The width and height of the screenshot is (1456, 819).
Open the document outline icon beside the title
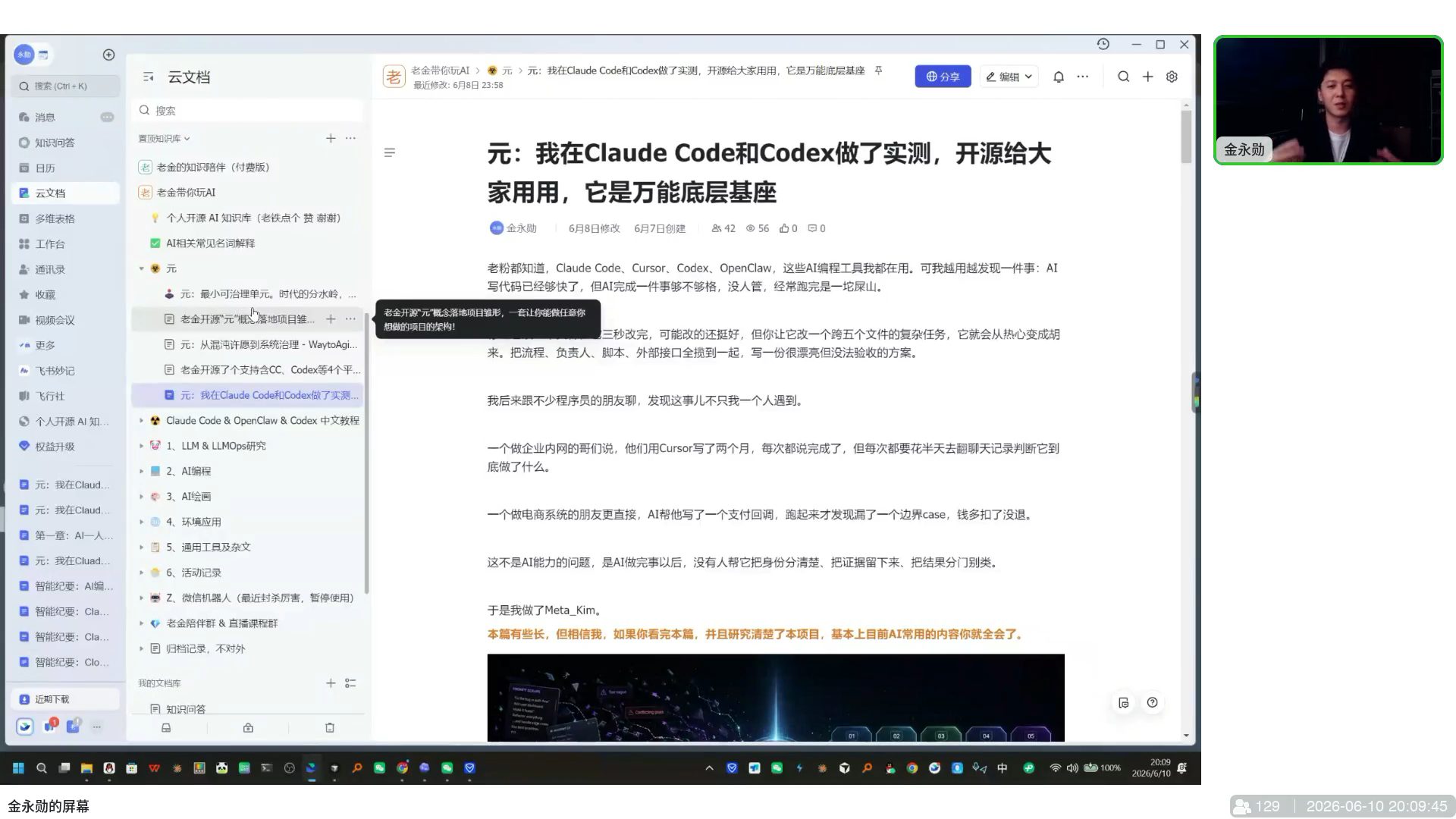pos(390,152)
